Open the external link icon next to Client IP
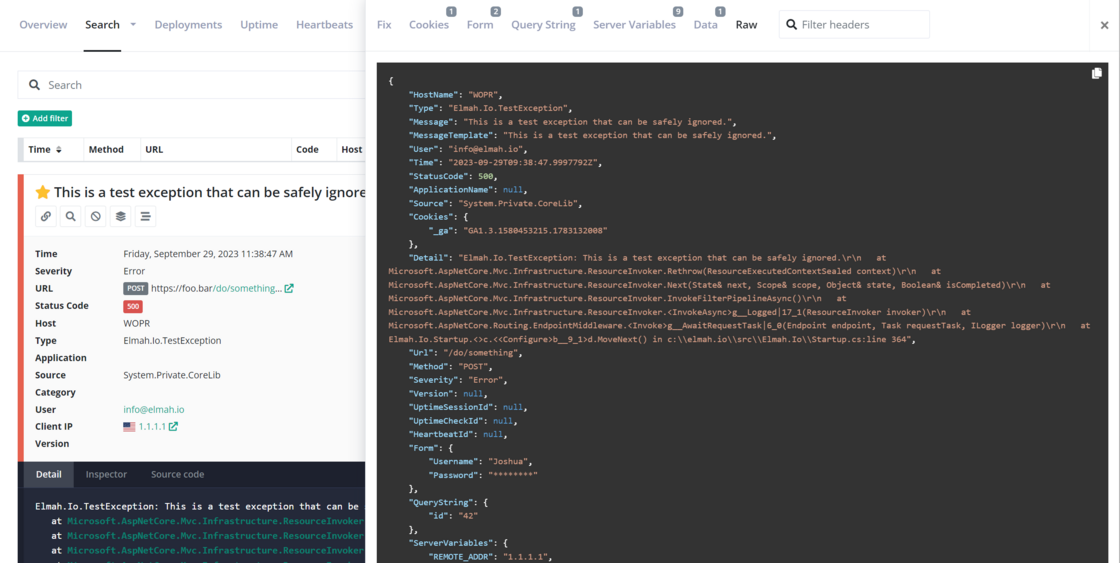The image size is (1120, 563). pyautogui.click(x=174, y=427)
